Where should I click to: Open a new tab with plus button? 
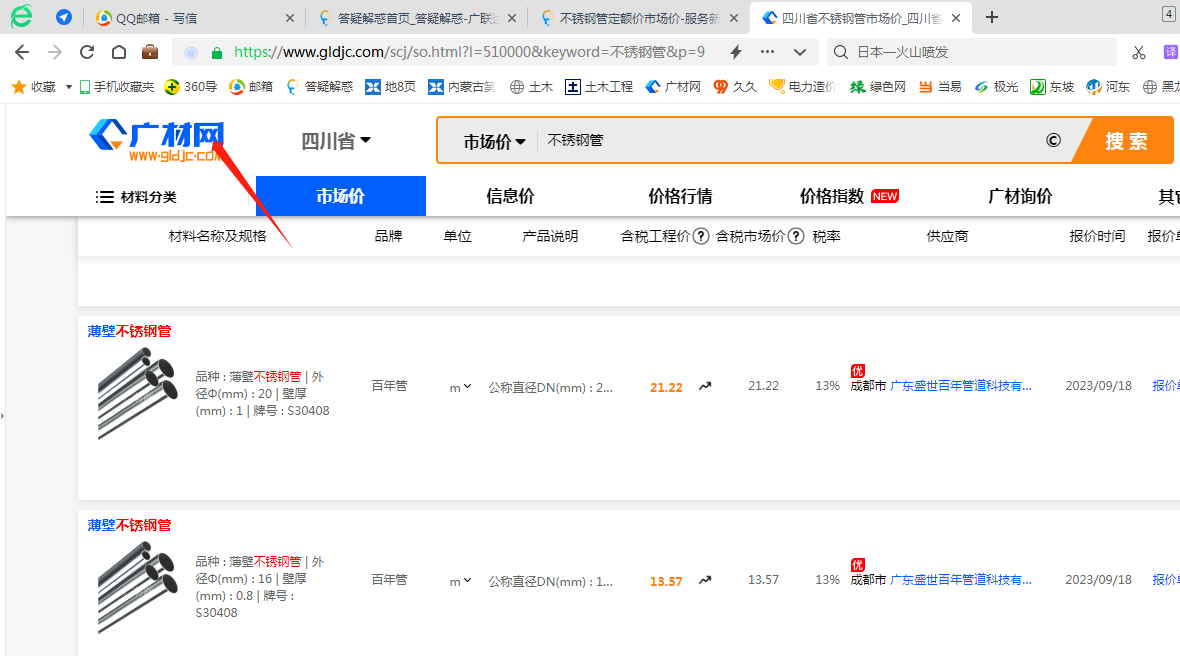pos(992,17)
